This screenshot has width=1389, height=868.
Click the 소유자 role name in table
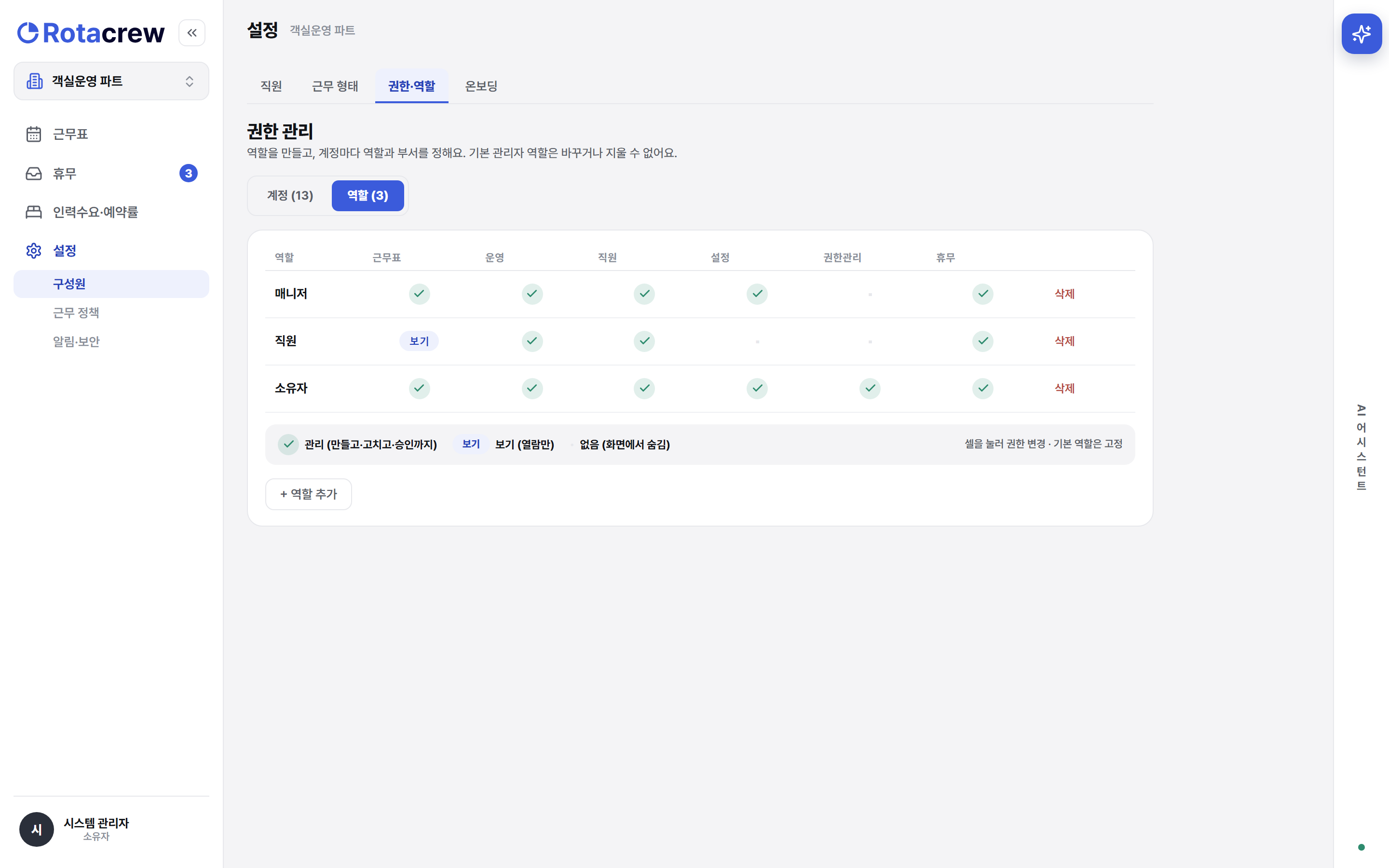291,388
